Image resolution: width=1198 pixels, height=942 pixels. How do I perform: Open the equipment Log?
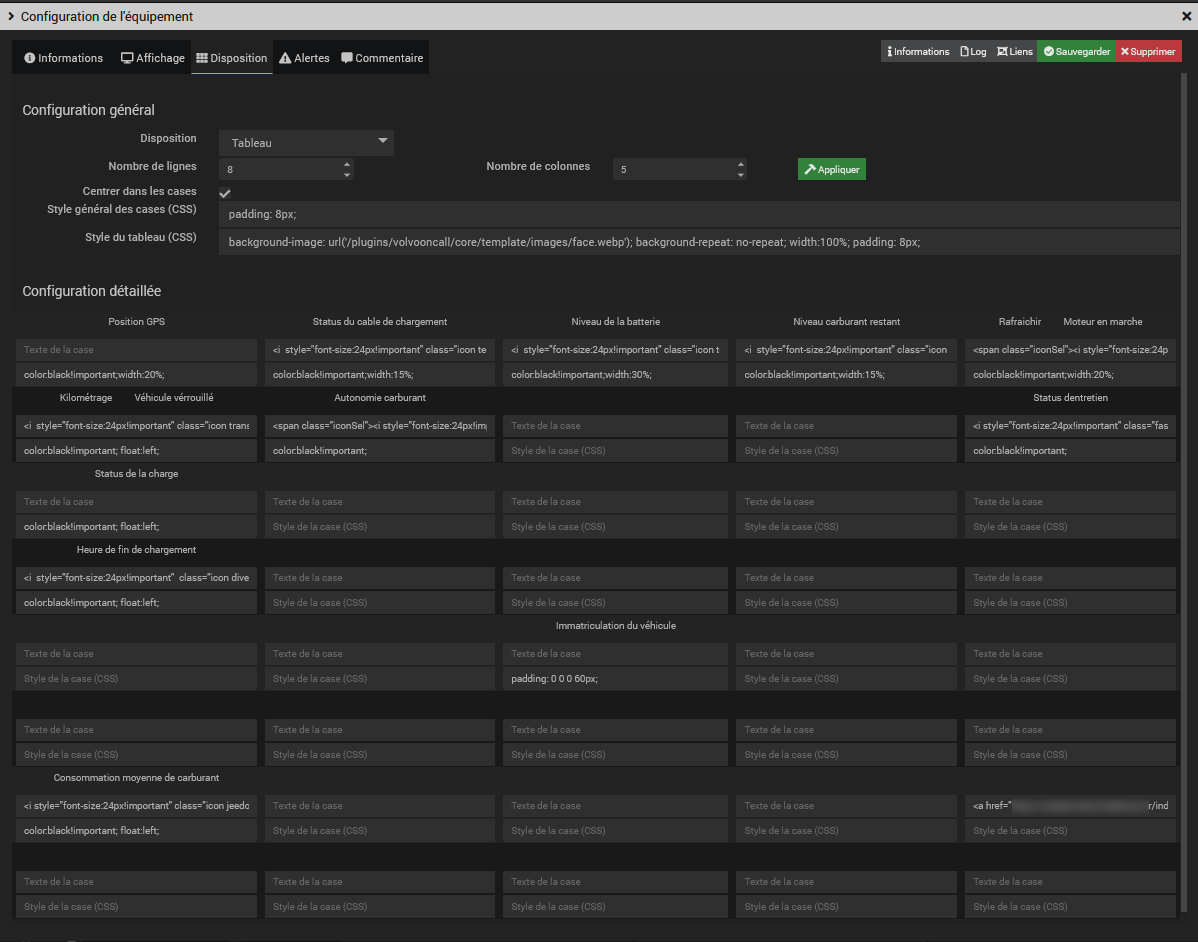click(973, 51)
